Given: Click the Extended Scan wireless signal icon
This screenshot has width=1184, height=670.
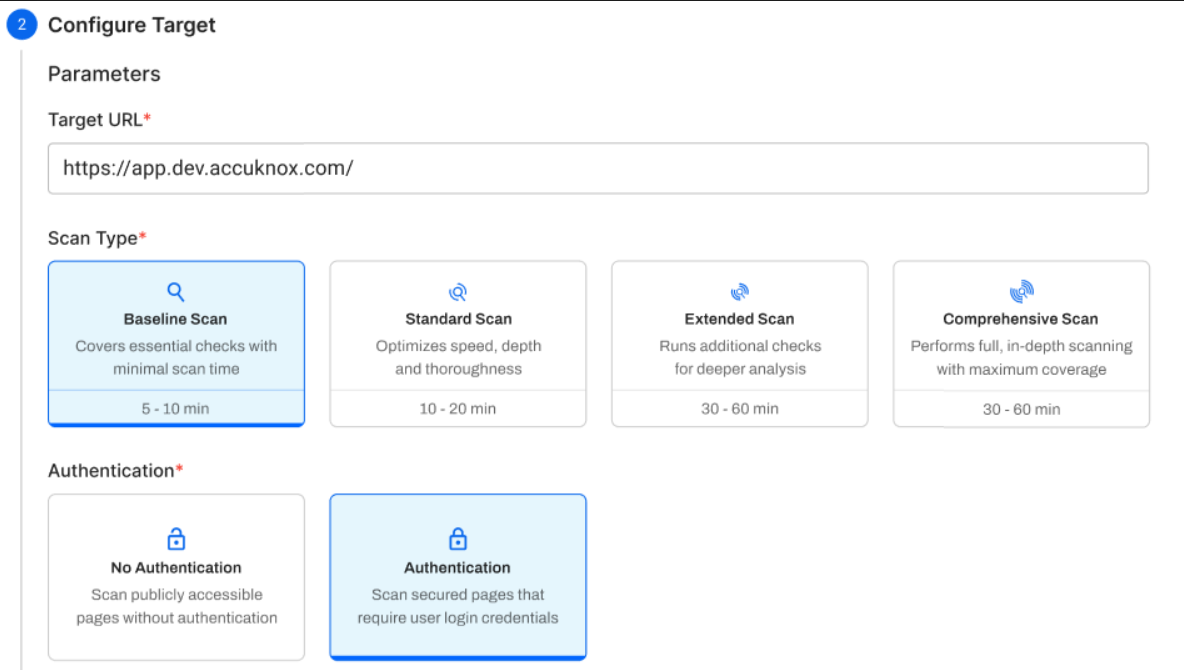Looking at the screenshot, I should click(739, 291).
